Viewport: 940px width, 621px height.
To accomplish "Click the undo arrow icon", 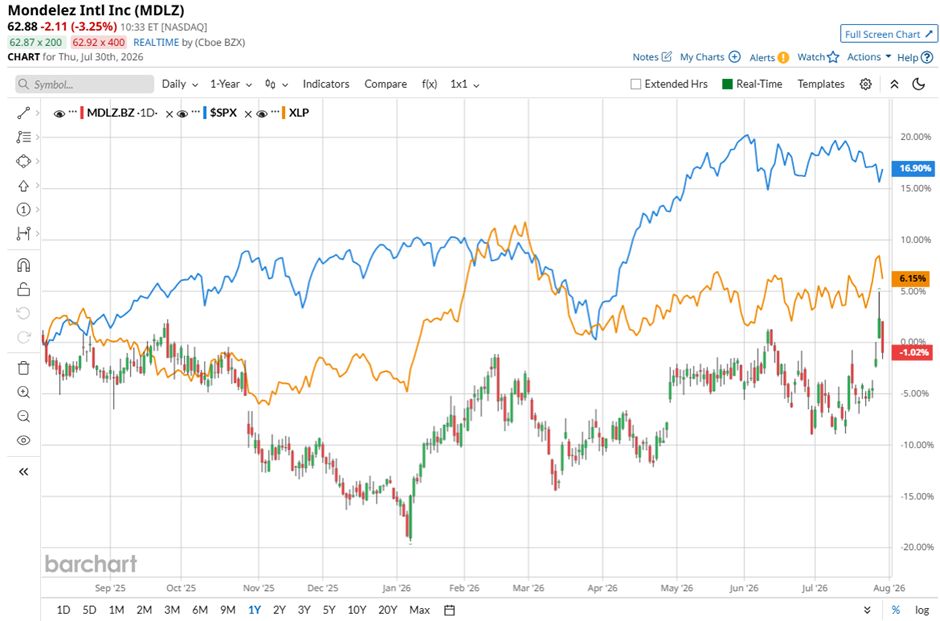I will point(23,313).
